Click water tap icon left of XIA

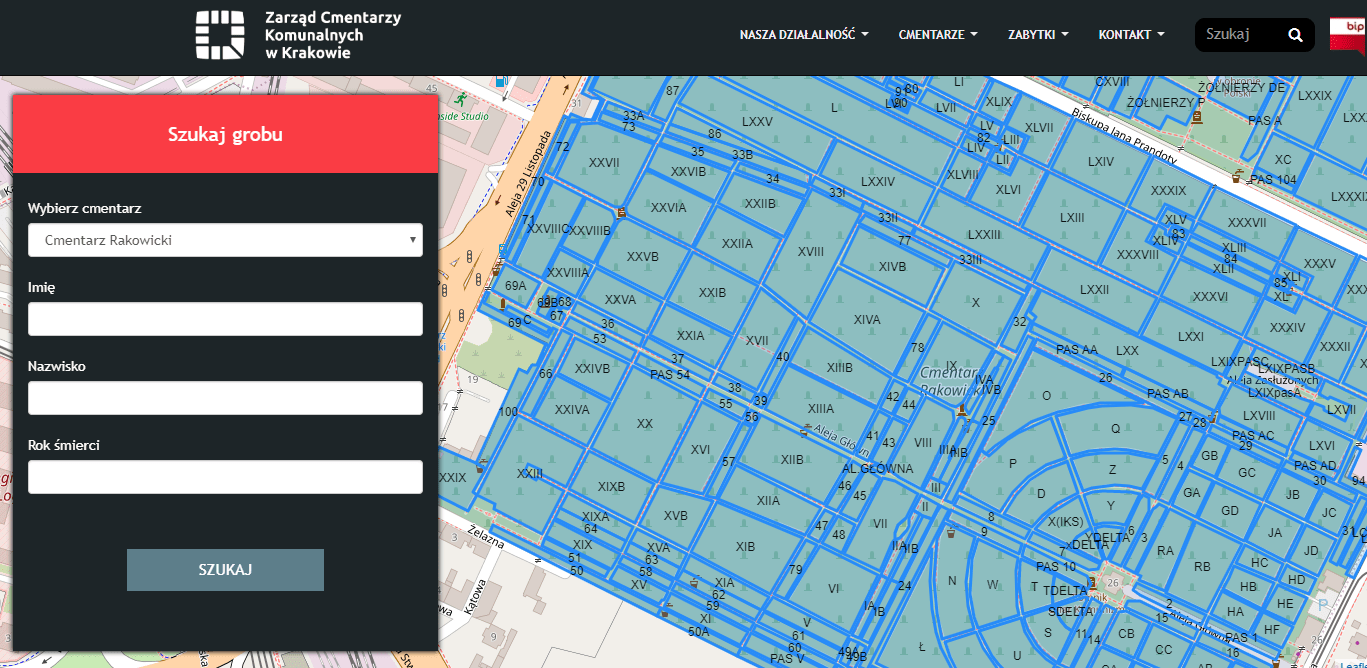point(695,580)
